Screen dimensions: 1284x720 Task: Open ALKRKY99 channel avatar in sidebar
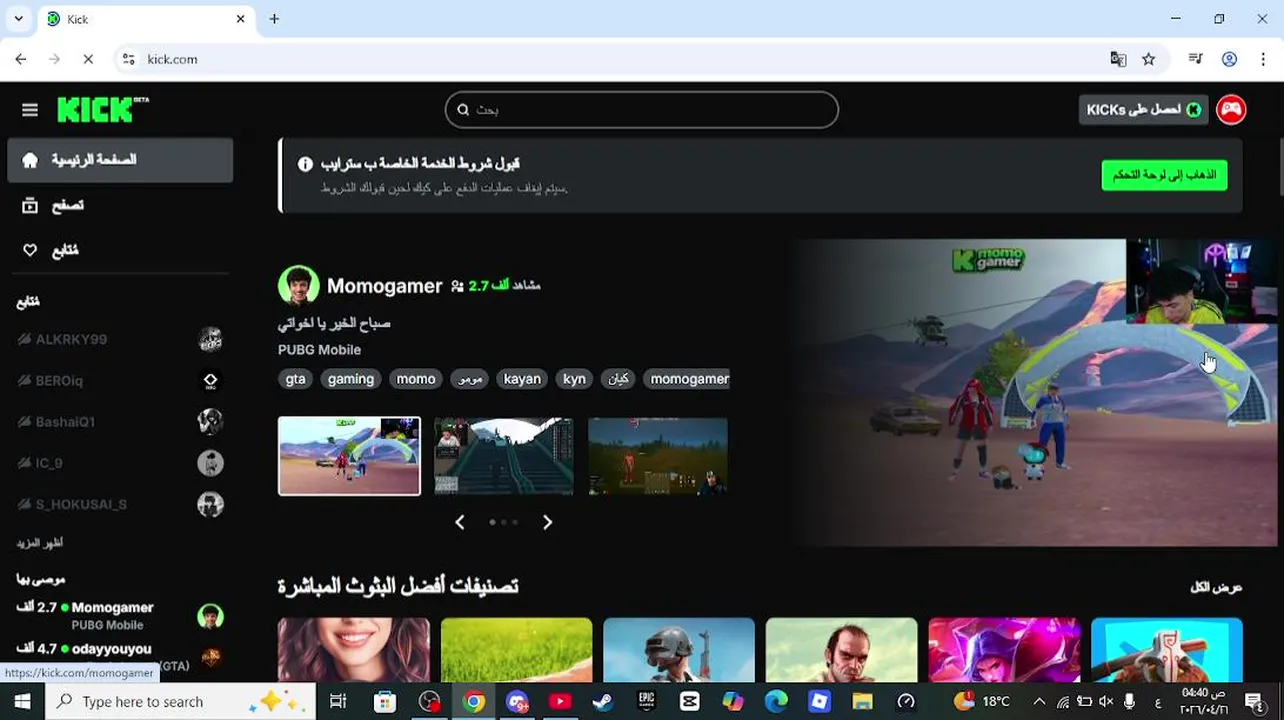click(x=210, y=340)
